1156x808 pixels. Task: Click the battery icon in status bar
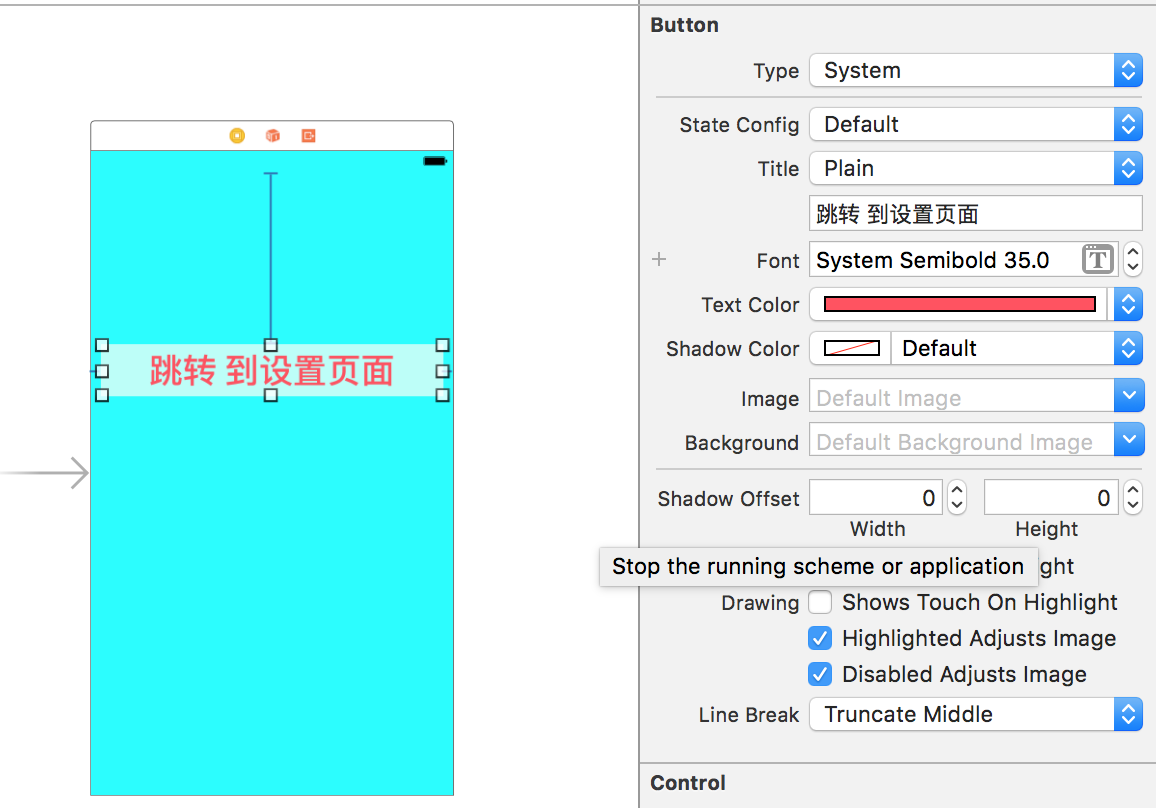[435, 161]
